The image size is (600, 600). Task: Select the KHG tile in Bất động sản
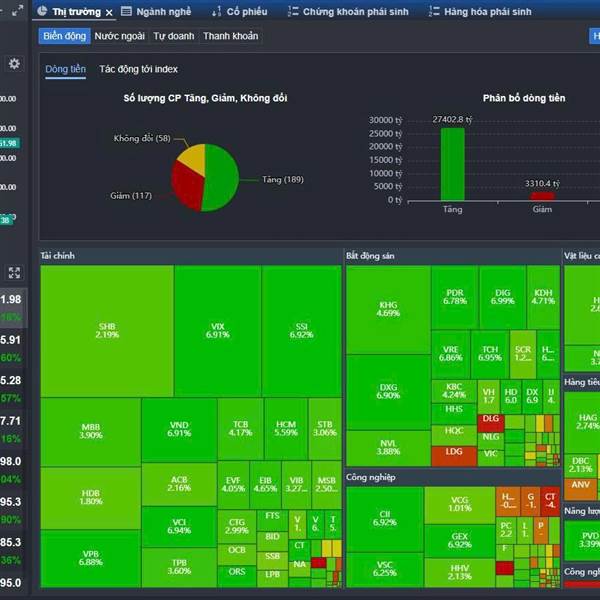pyautogui.click(x=389, y=308)
